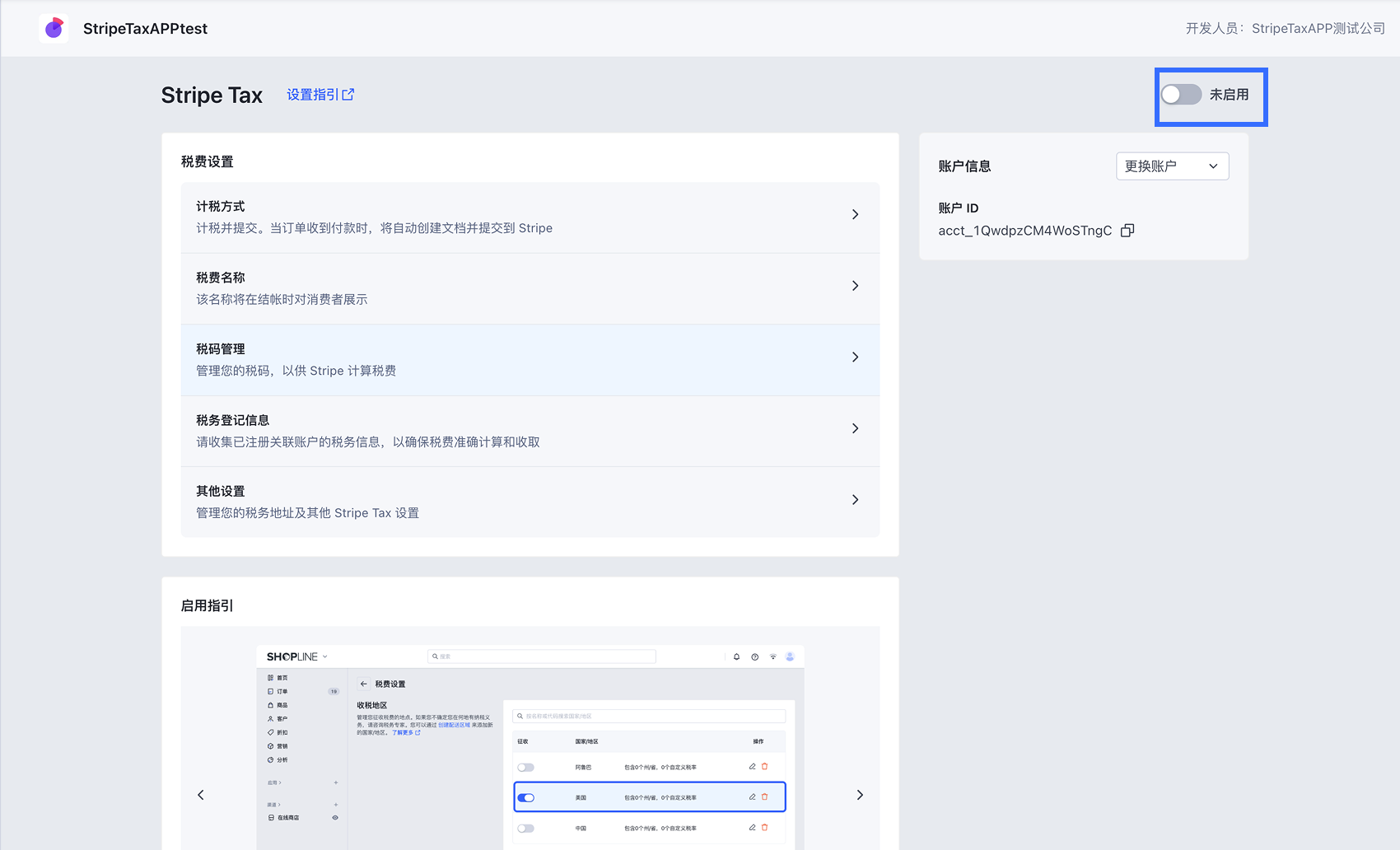Click the 账户信息 panel heading
The image size is (1400, 850).
964,166
